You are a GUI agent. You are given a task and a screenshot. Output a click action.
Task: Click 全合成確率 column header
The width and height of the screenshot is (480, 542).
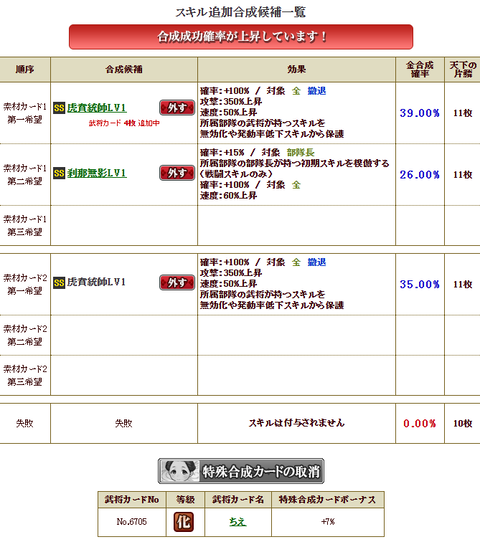420,69
